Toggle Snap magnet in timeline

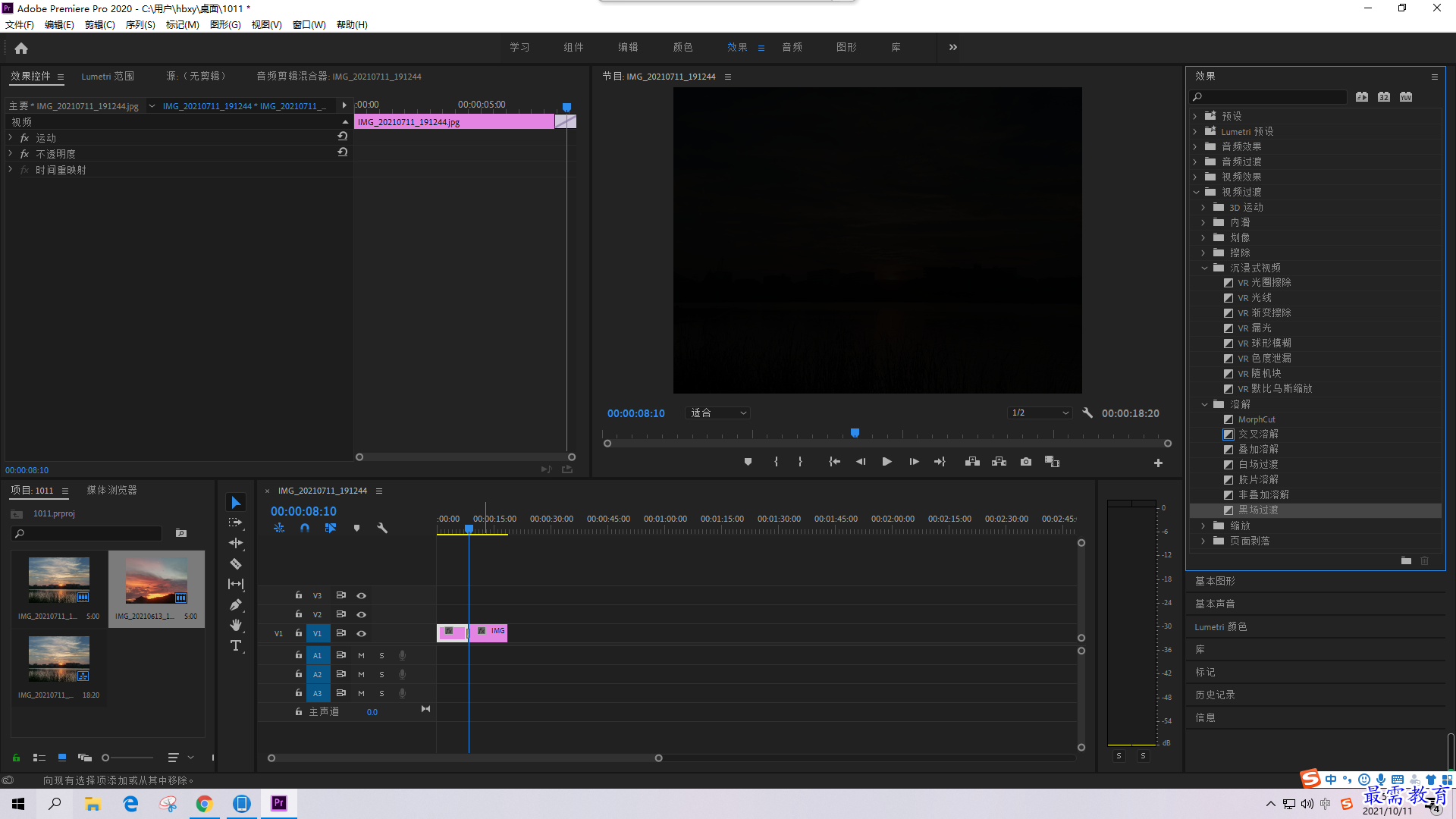(x=305, y=528)
